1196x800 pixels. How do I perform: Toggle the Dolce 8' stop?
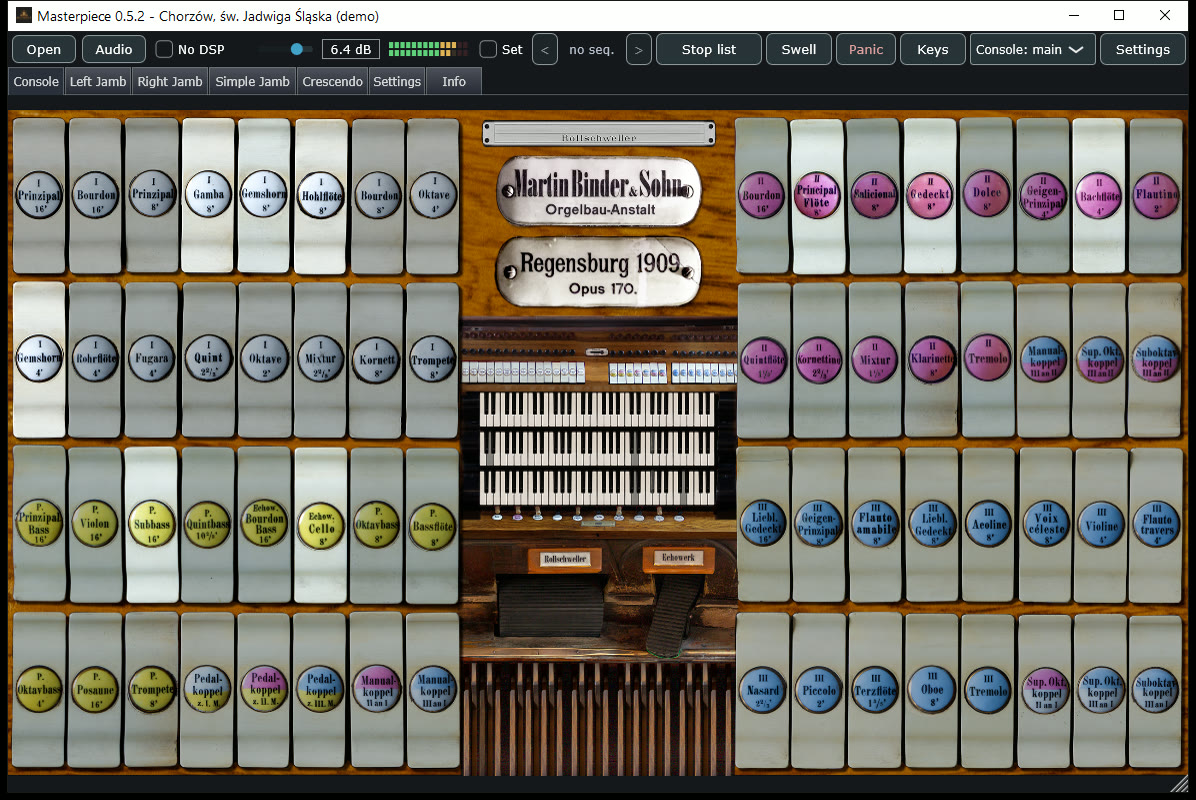pyautogui.click(x=986, y=195)
